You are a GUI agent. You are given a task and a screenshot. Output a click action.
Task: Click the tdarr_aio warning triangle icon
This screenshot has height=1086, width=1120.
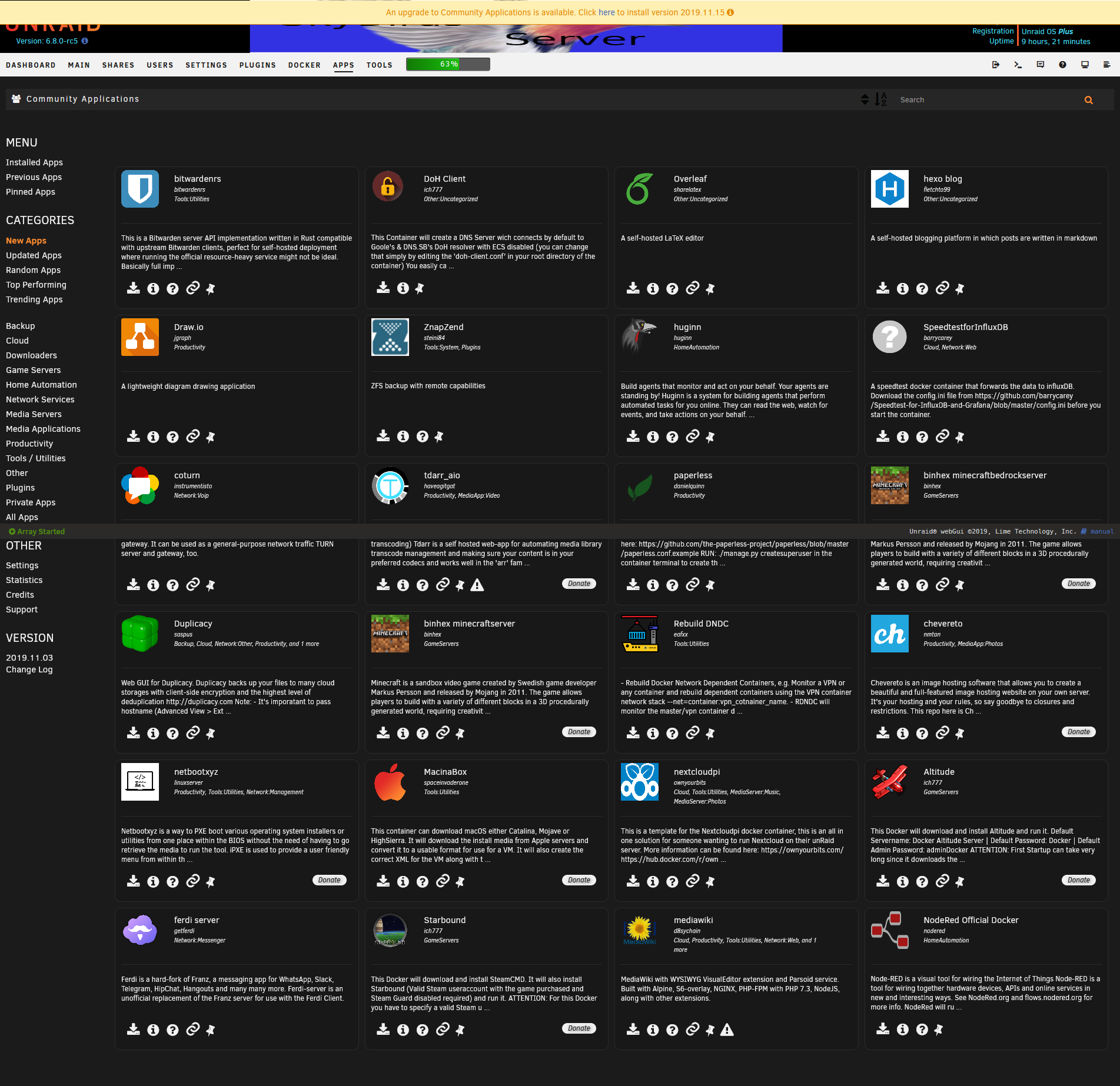click(x=477, y=585)
